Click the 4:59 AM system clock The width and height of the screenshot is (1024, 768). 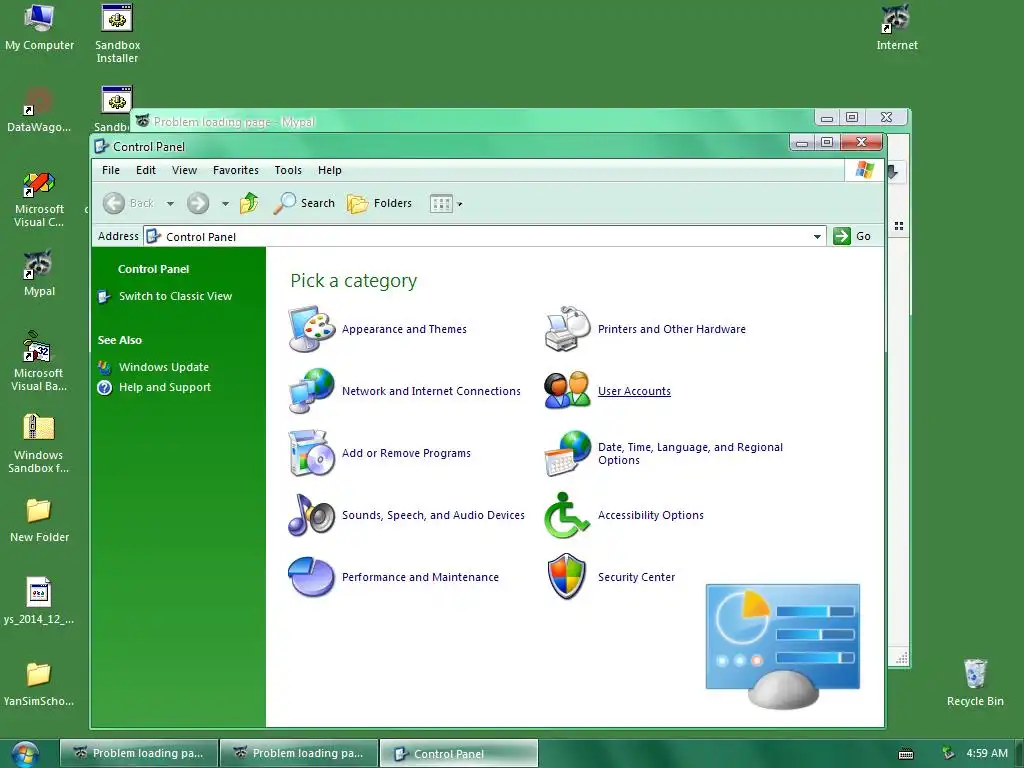click(987, 753)
